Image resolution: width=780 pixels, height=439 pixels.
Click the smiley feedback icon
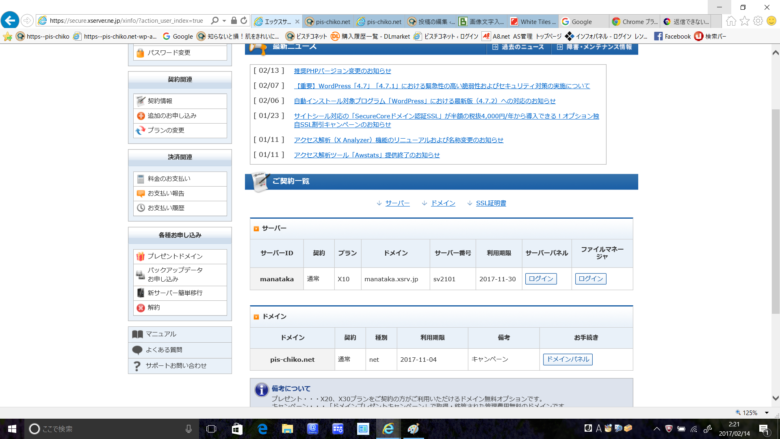[x=771, y=21]
